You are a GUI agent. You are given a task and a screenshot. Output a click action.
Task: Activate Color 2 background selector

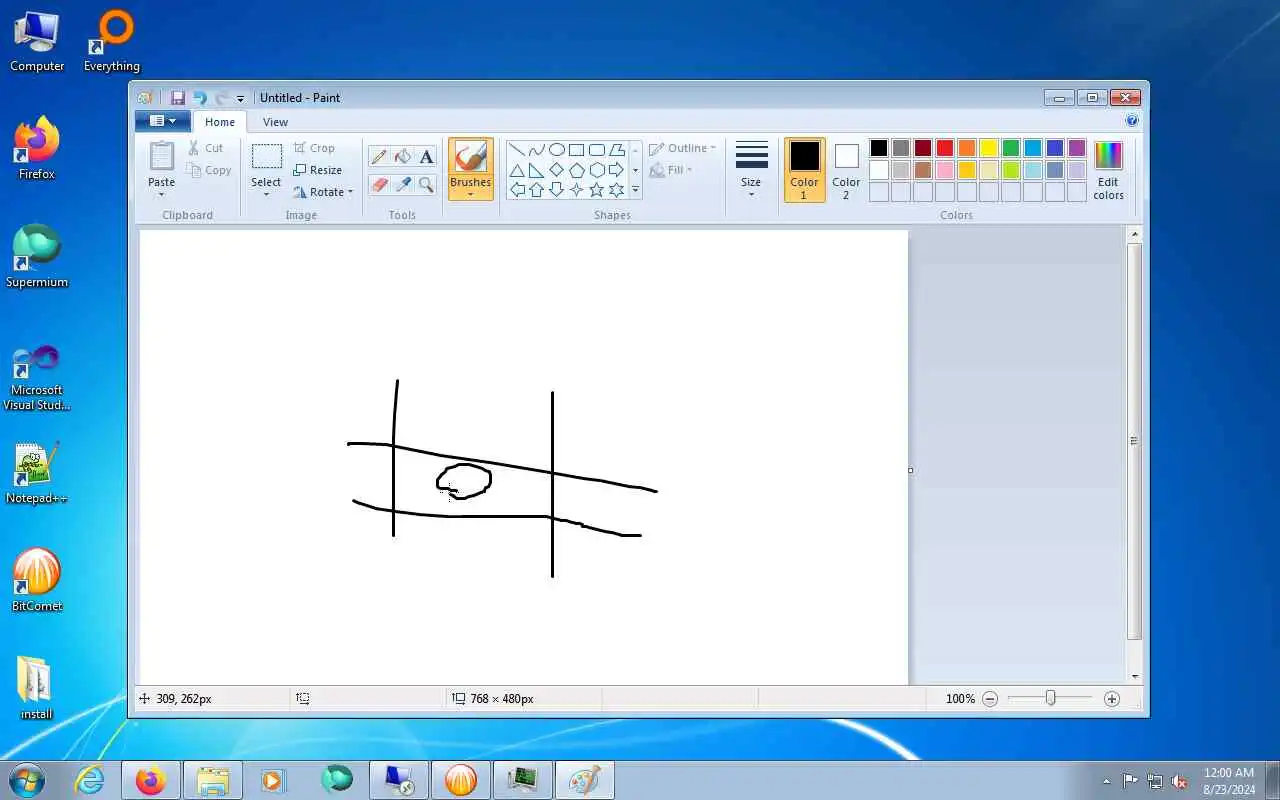click(x=846, y=169)
